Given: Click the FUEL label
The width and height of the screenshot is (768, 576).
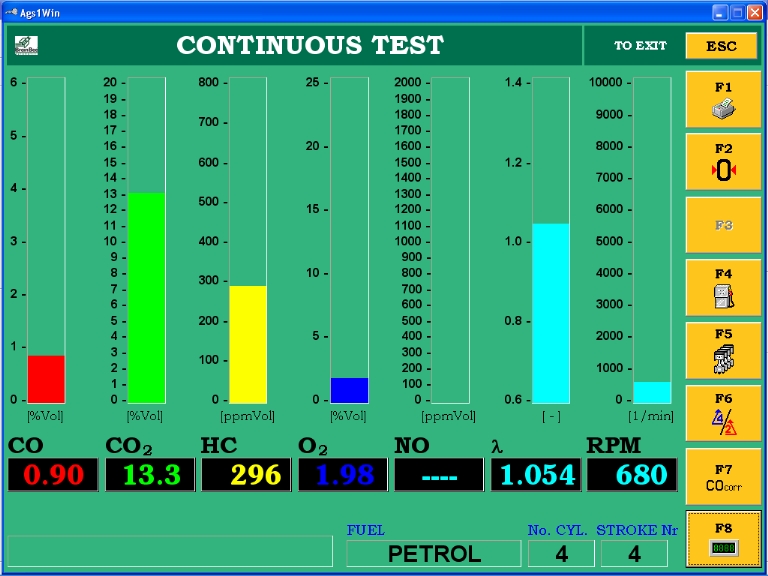Looking at the screenshot, I should tap(366, 530).
